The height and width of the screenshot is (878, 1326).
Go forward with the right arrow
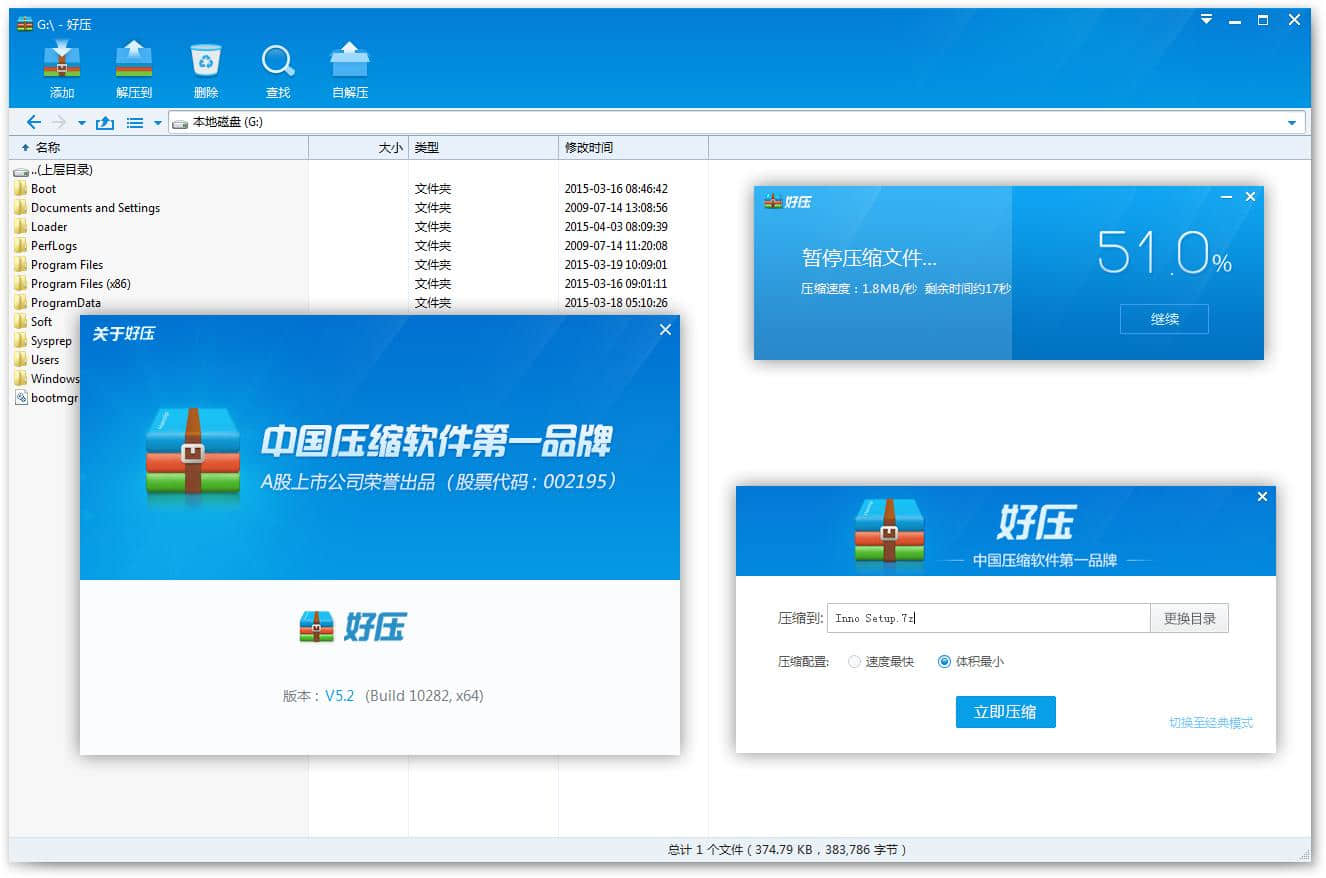[x=58, y=122]
